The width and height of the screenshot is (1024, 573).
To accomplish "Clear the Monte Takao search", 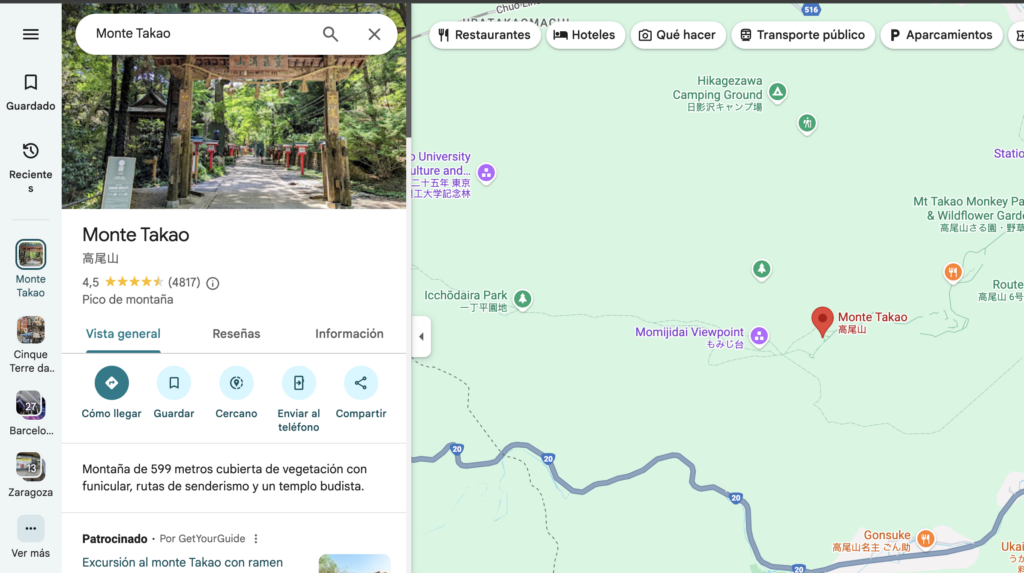I will [374, 34].
